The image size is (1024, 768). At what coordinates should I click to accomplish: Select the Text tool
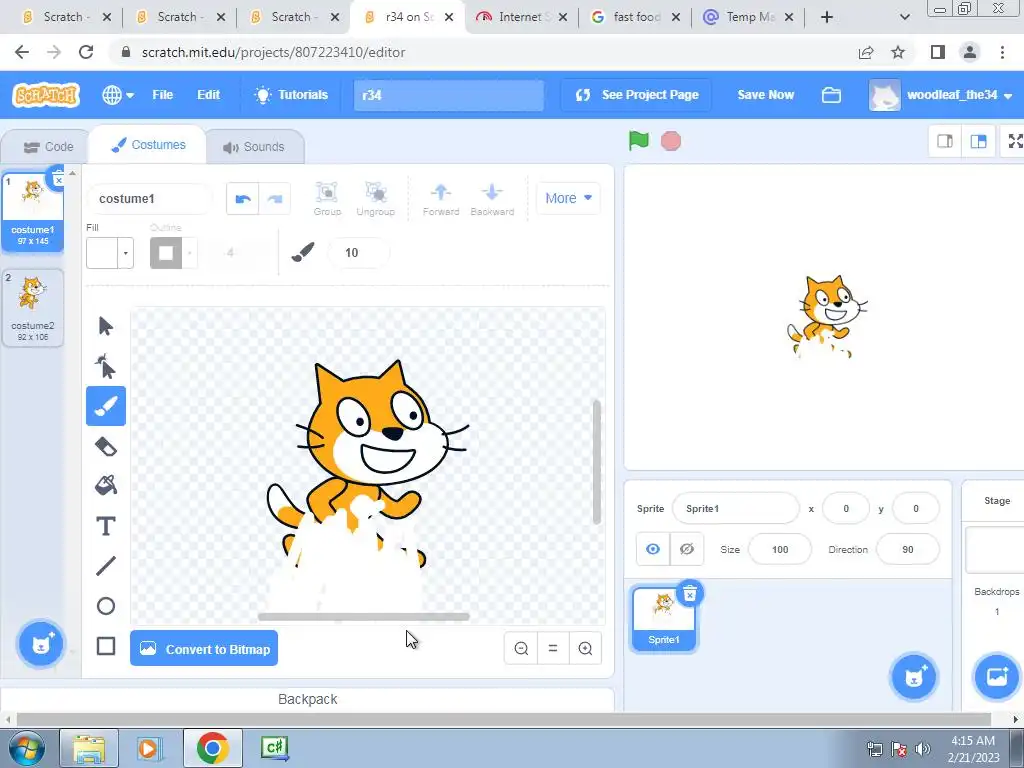(x=106, y=526)
